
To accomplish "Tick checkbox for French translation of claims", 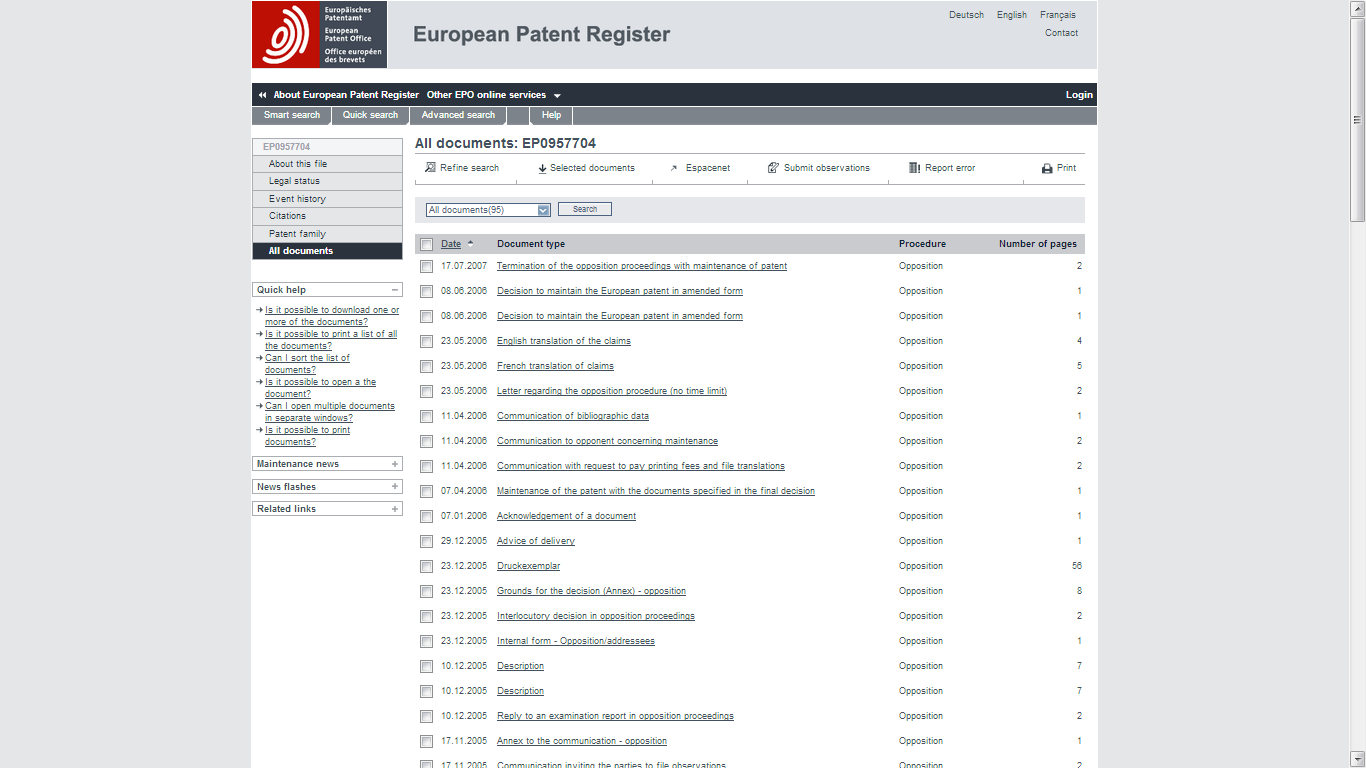I will tap(427, 367).
